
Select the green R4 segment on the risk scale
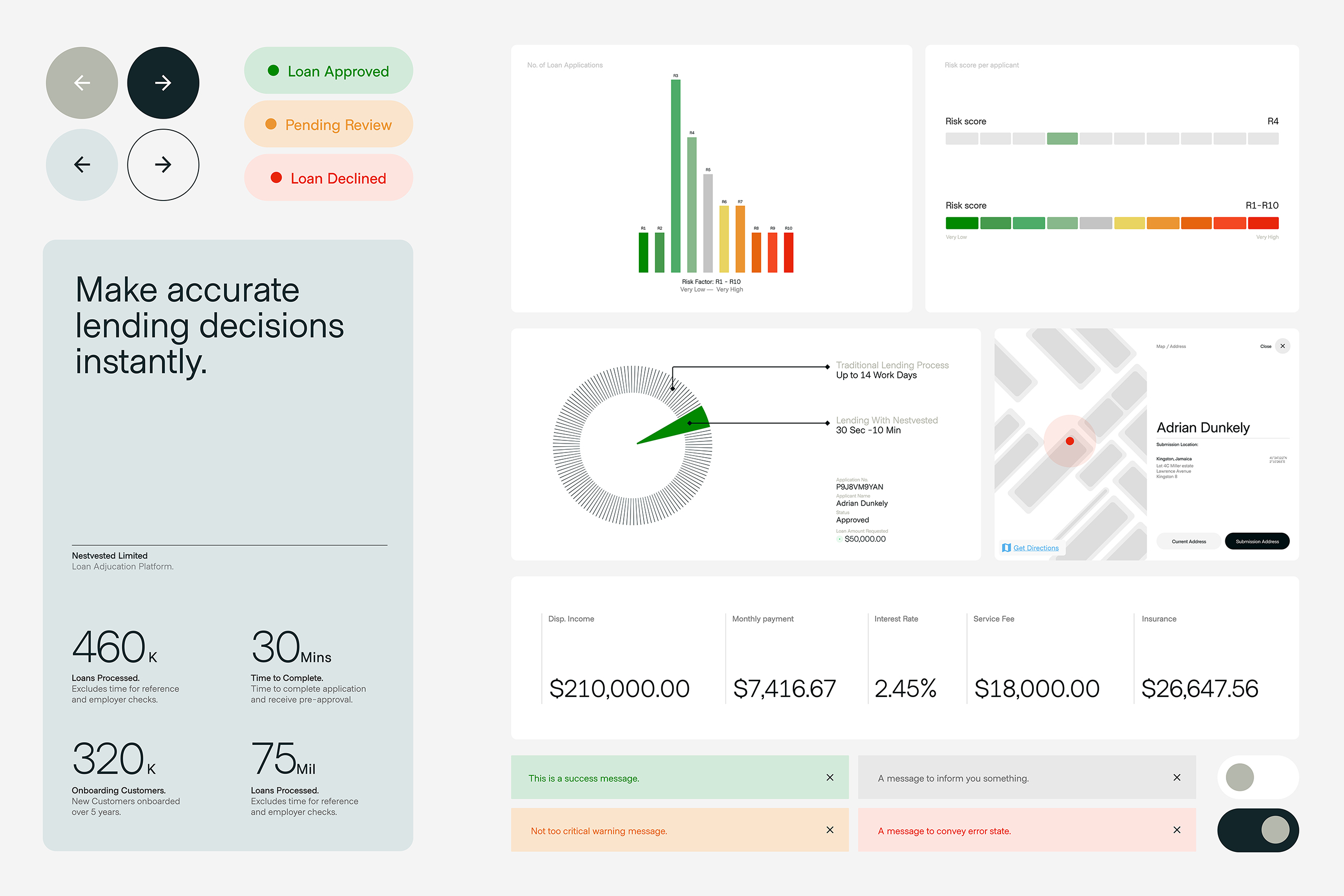pyautogui.click(x=1062, y=138)
